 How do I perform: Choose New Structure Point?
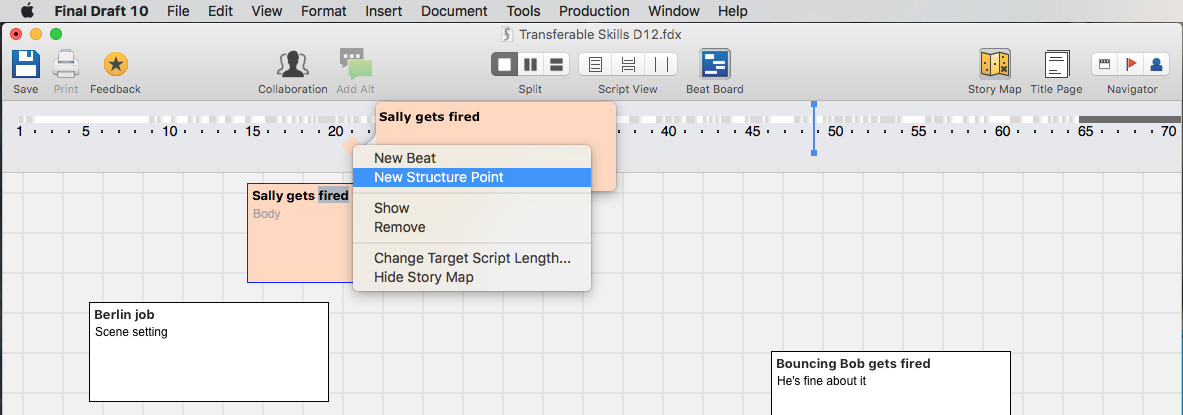[472, 177]
